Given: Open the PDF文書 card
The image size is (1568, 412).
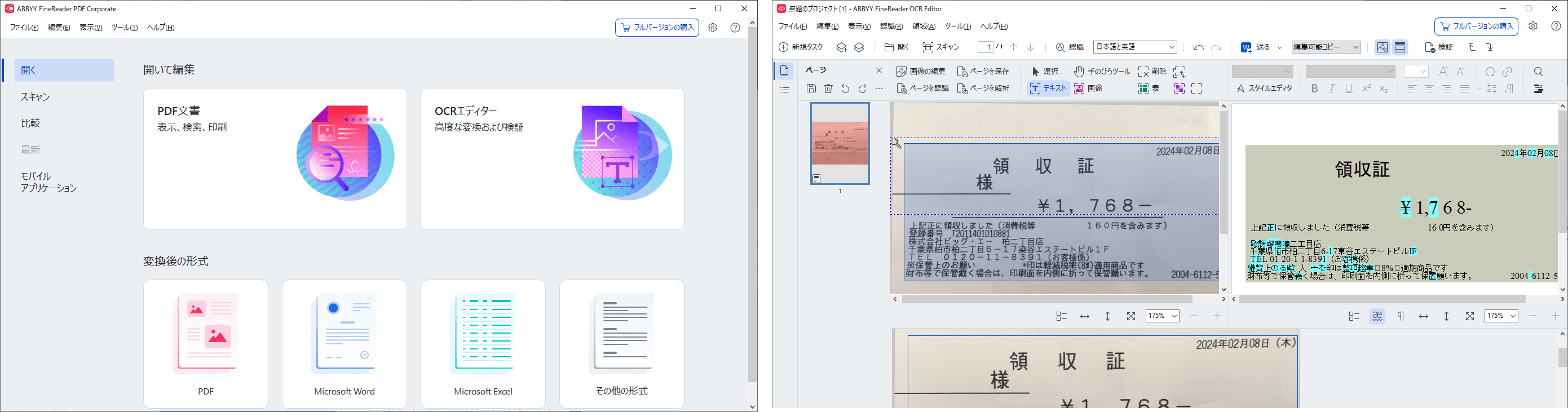Looking at the screenshot, I should tap(275, 159).
